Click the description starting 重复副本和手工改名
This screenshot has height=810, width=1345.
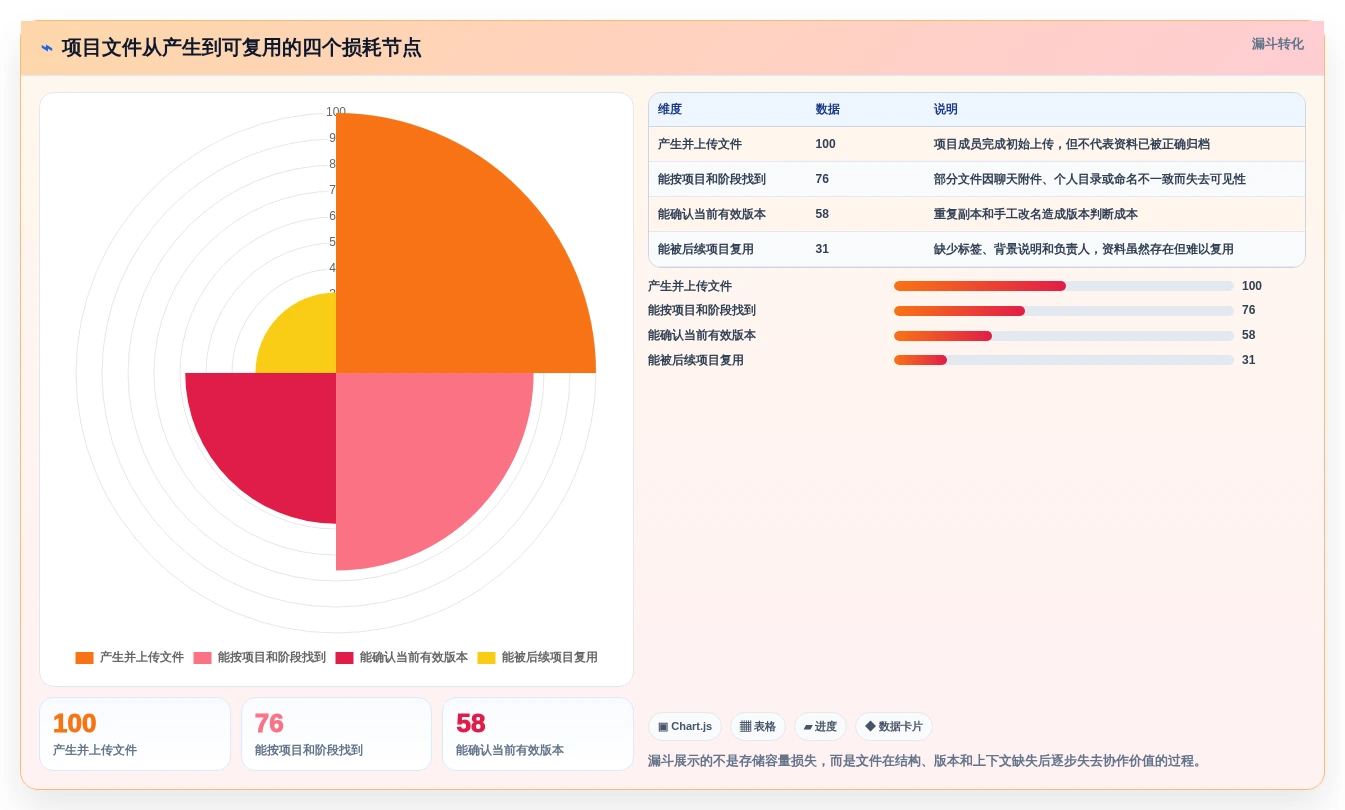click(x=1036, y=215)
